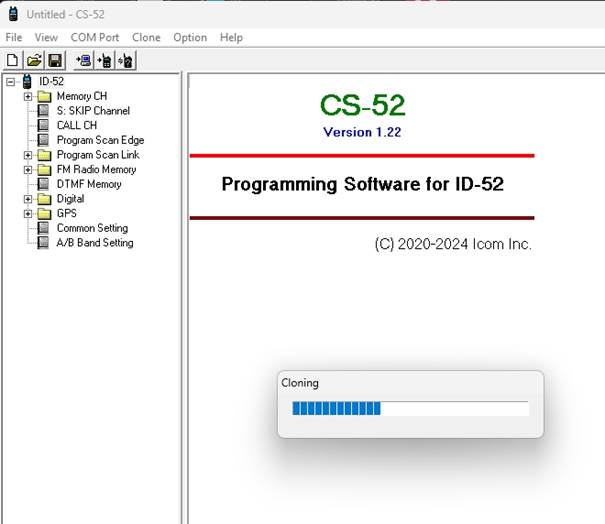Expand the Digital tree node
This screenshot has width=605, height=524.
(x=28, y=199)
